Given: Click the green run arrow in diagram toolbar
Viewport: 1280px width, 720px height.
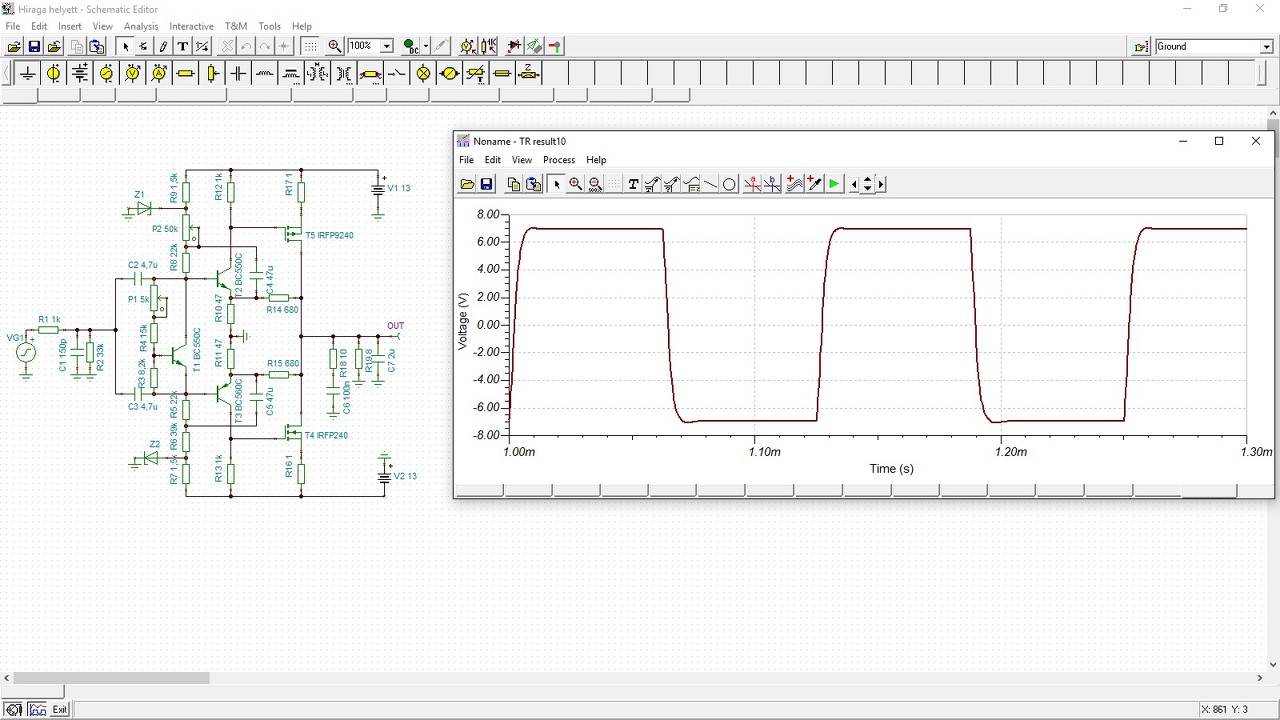Looking at the screenshot, I should [x=834, y=184].
